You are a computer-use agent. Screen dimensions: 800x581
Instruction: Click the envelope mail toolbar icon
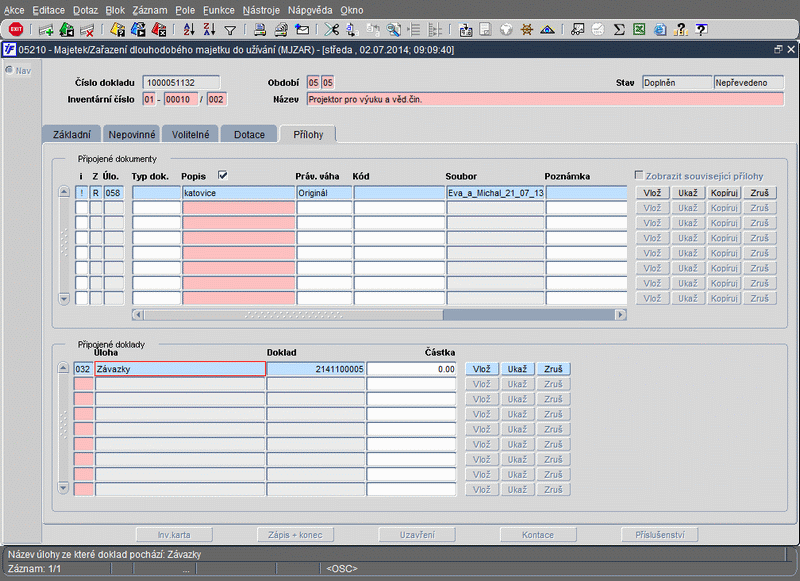(x=303, y=30)
